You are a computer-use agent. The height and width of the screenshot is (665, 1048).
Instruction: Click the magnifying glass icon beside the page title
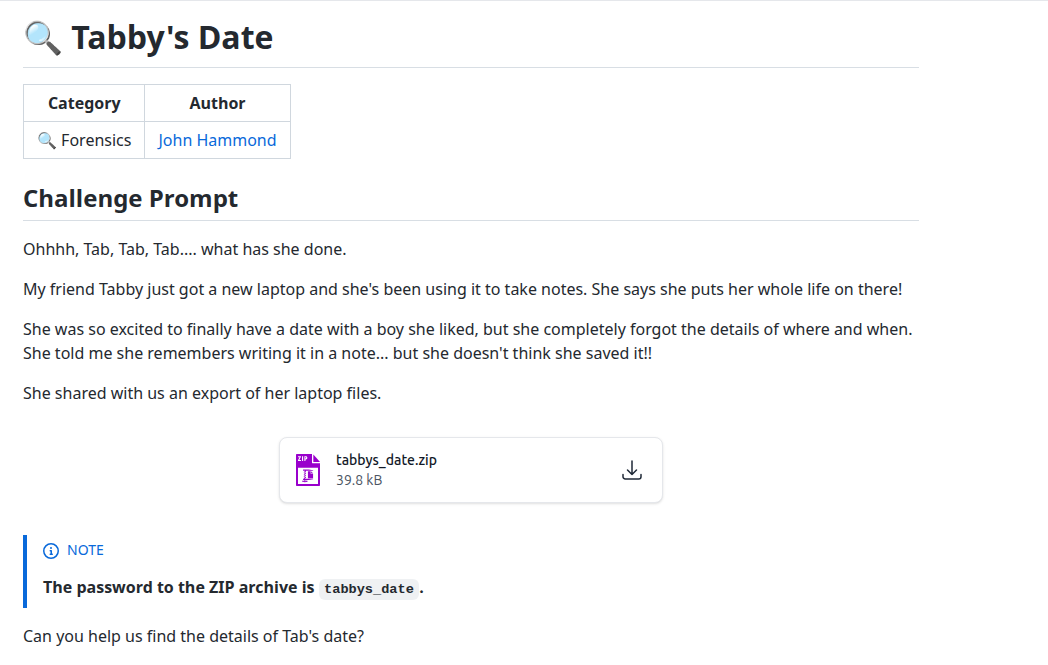41,37
